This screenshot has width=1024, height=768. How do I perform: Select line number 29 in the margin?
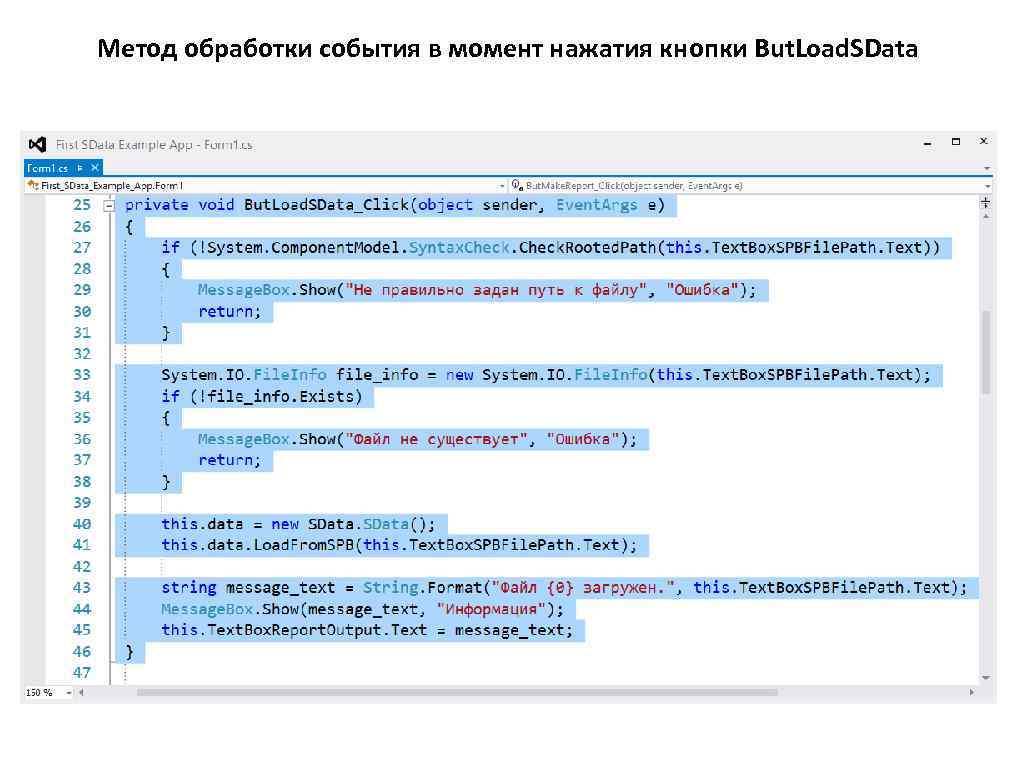pyautogui.click(x=84, y=289)
